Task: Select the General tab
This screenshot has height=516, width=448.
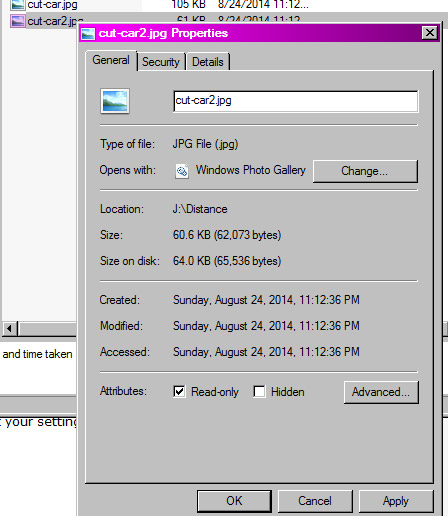Action: [111, 60]
